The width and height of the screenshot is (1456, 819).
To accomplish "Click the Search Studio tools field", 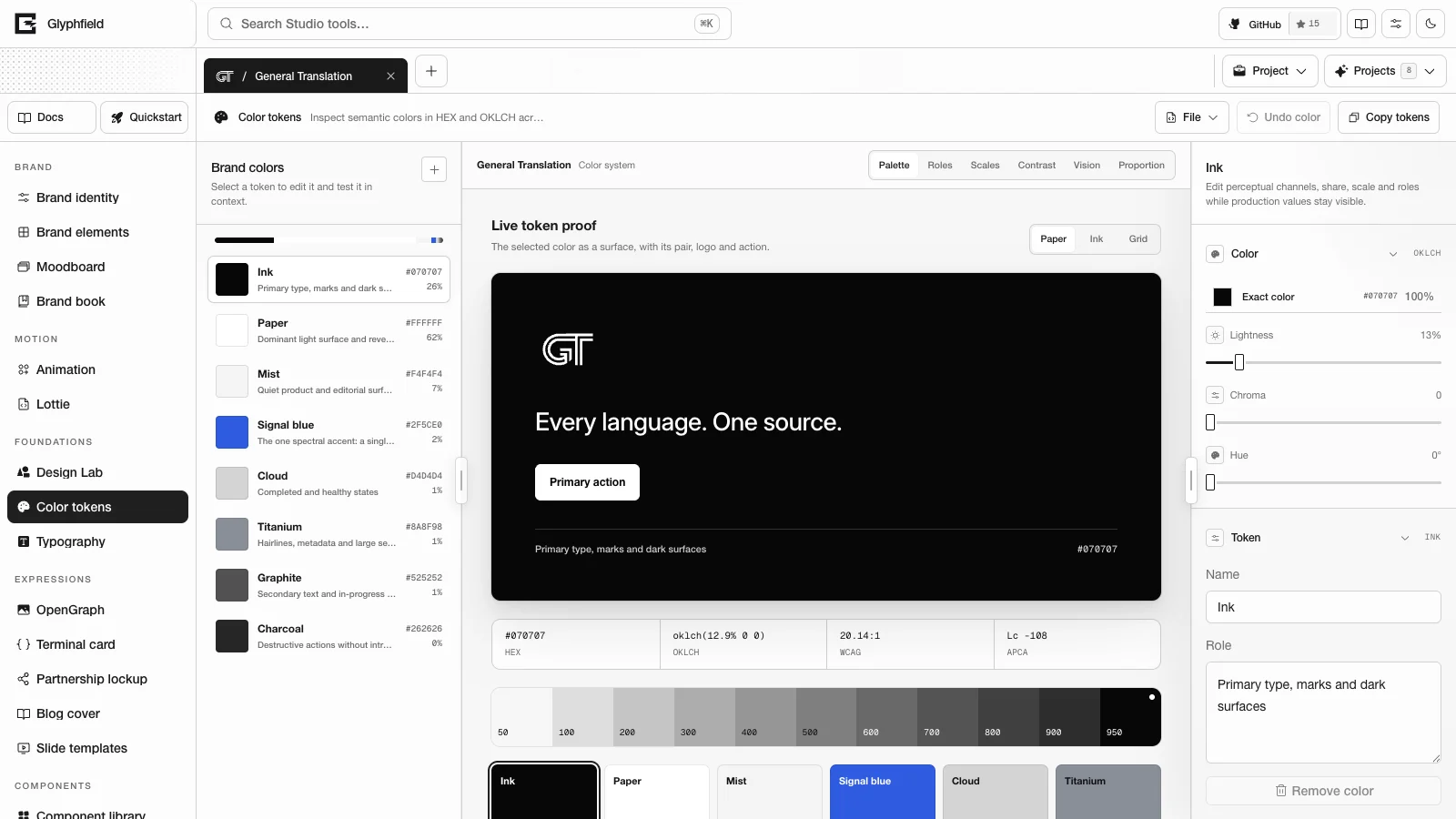I will pyautogui.click(x=470, y=24).
